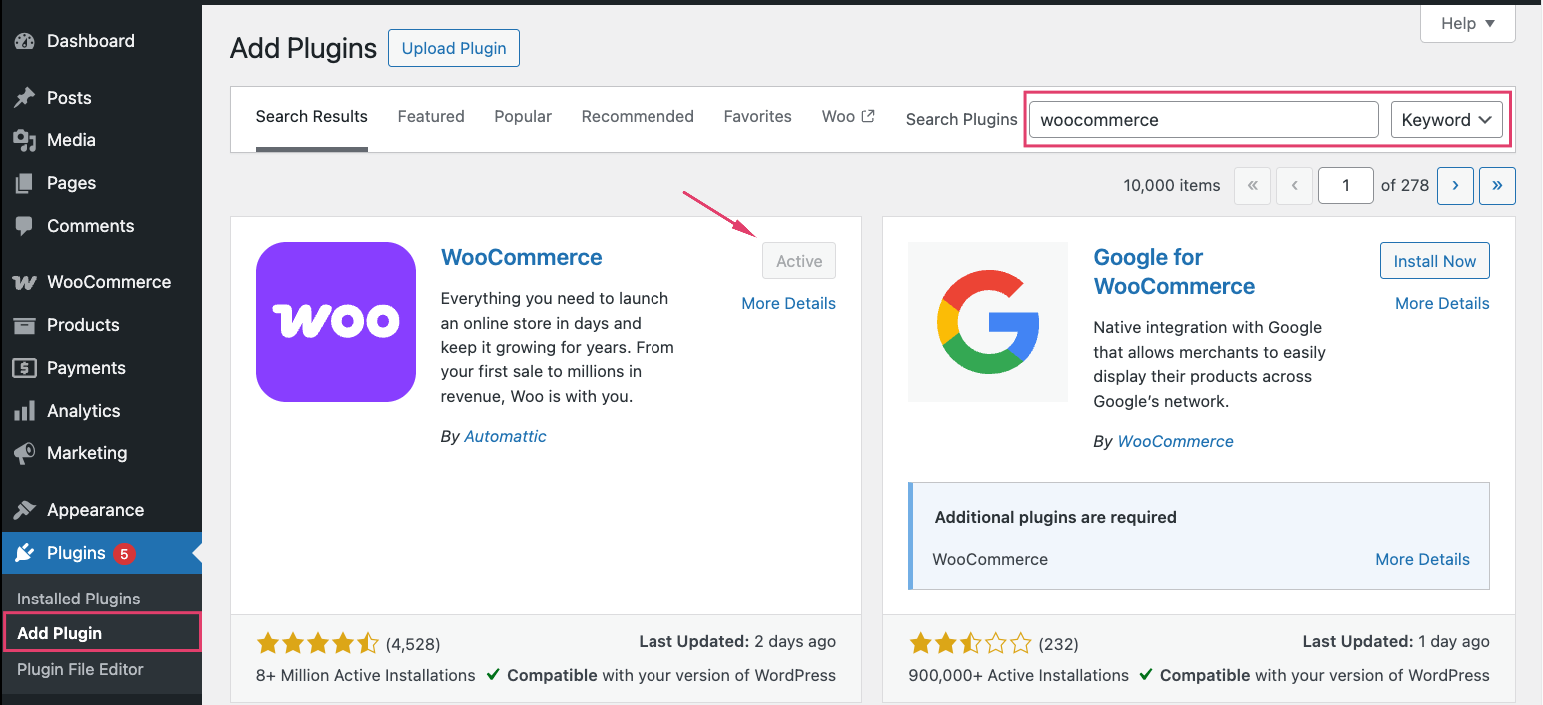This screenshot has height=705, width=1543.
Task: Click the Active button on WooCommerce
Action: [x=799, y=261]
